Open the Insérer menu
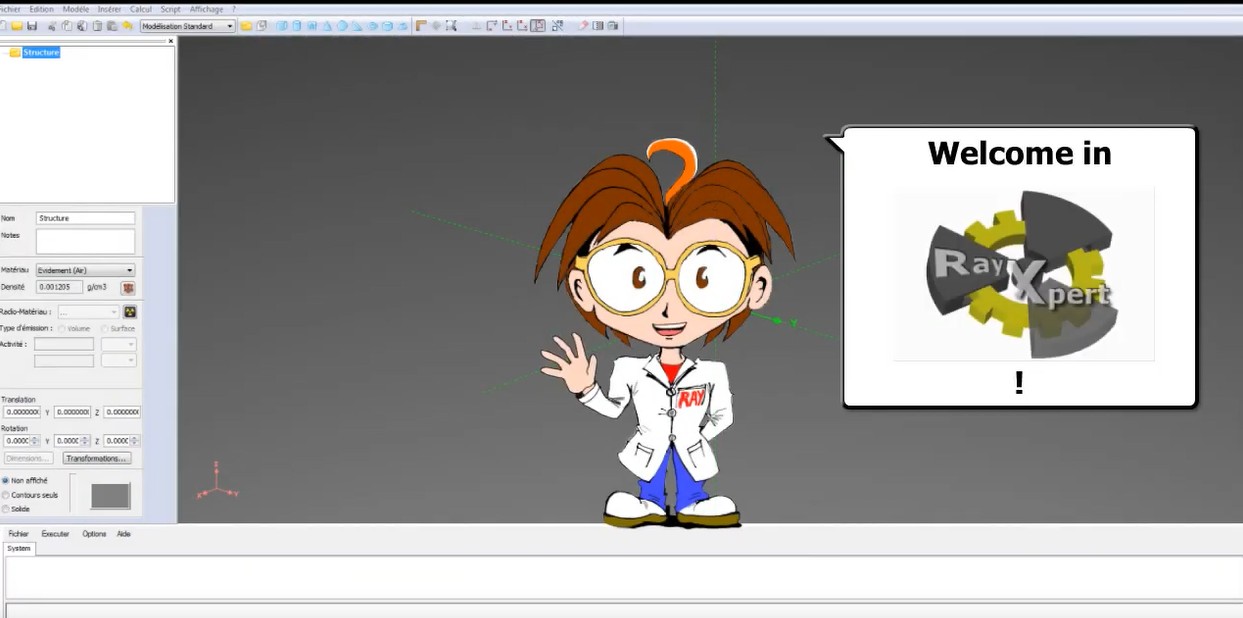 click(109, 9)
